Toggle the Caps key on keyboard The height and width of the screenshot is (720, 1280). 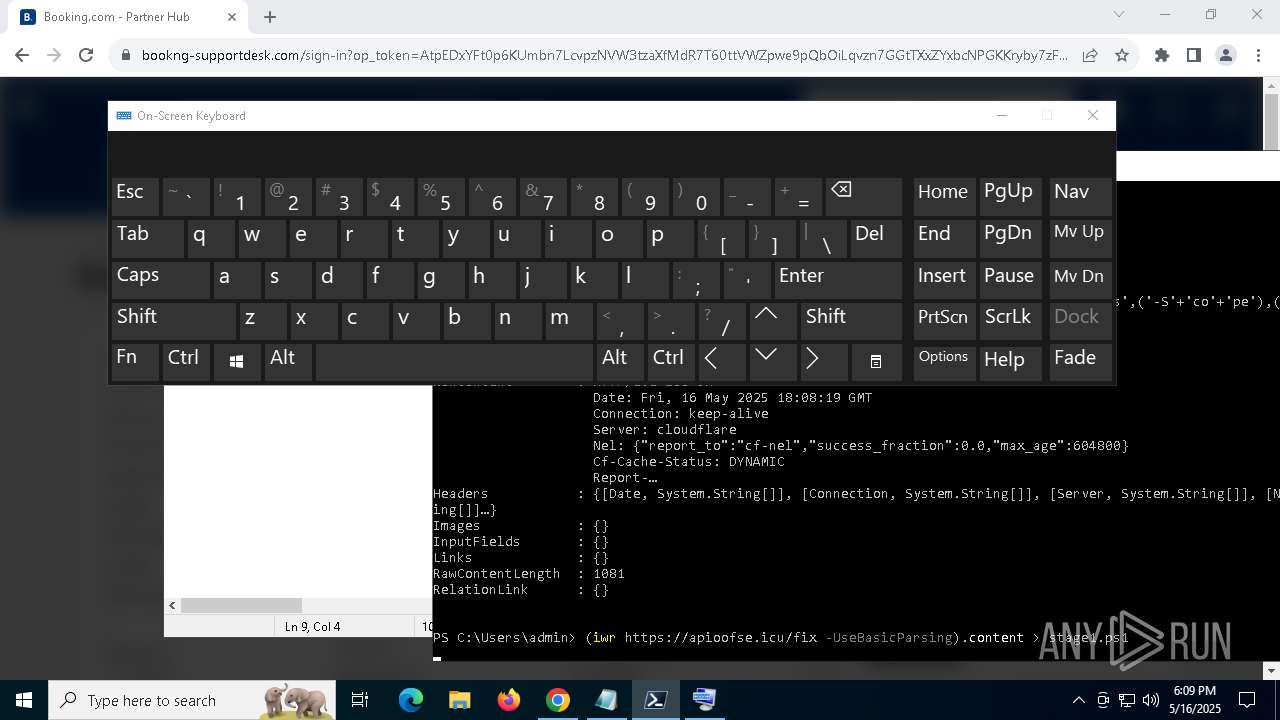tap(160, 279)
